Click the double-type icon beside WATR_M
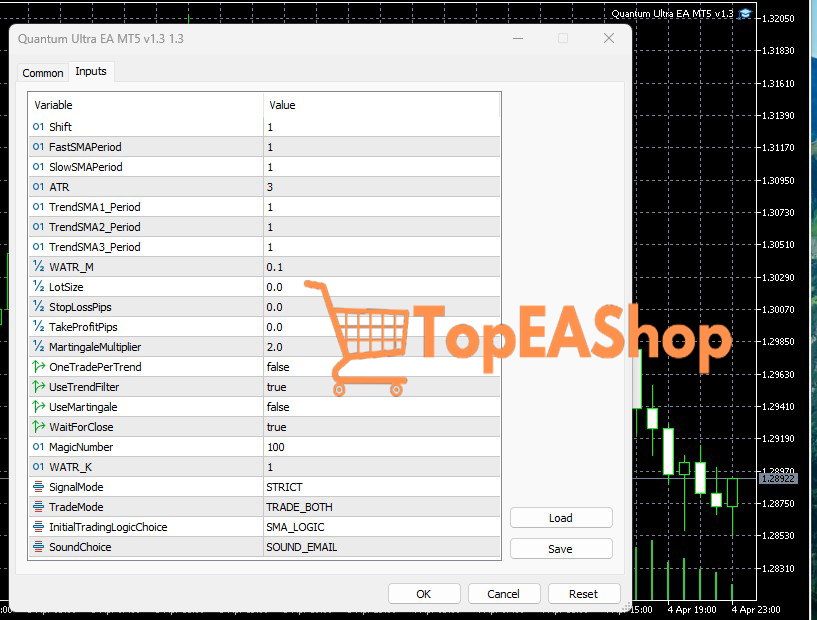 pos(39,267)
